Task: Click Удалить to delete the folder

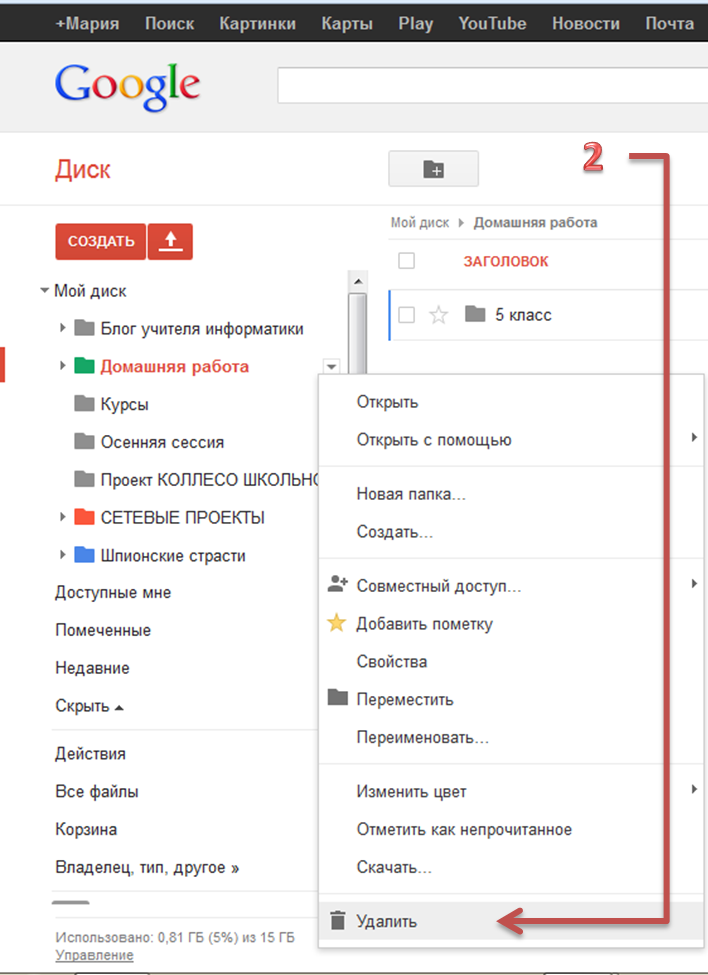Action: (387, 922)
